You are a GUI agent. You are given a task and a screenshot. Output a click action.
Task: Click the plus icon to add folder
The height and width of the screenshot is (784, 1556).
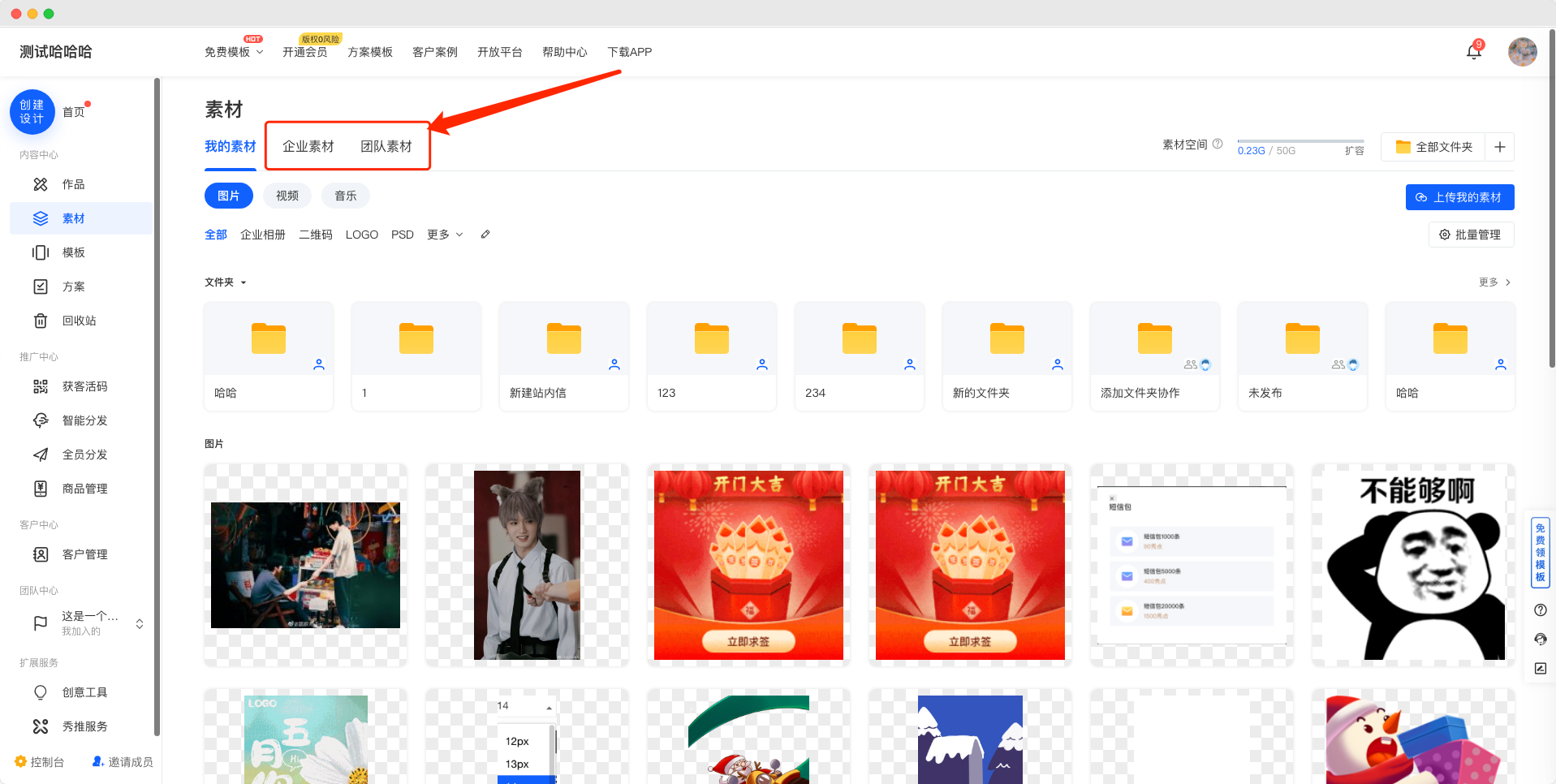click(1500, 147)
